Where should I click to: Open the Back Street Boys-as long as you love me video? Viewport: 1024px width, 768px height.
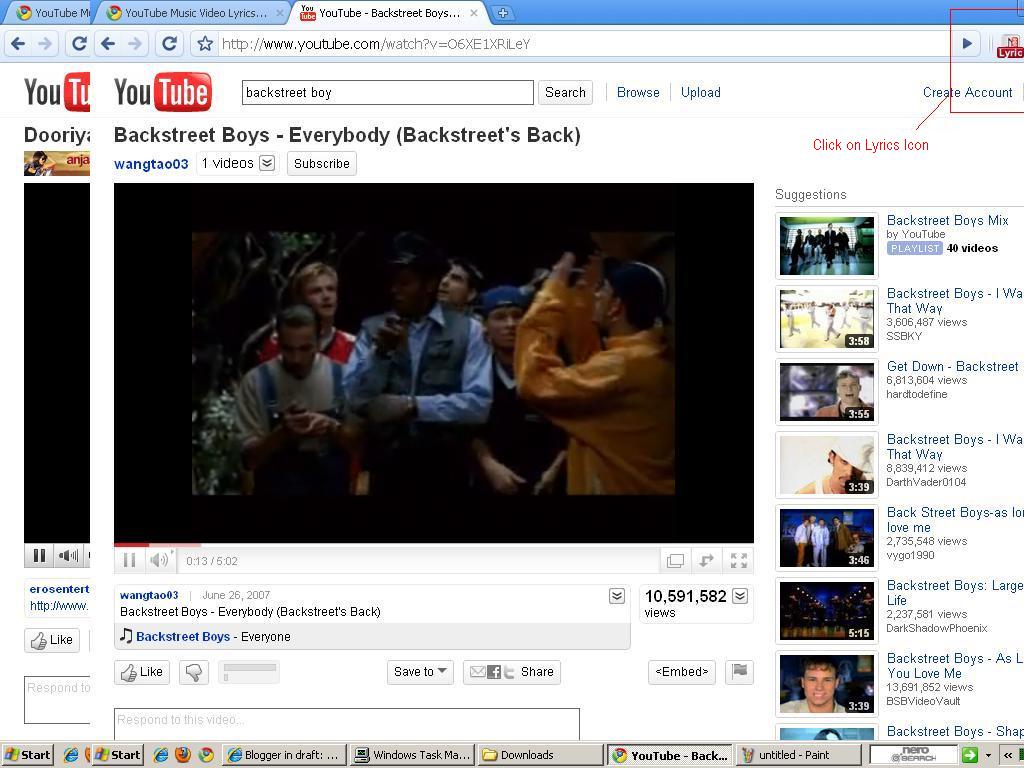[955, 520]
